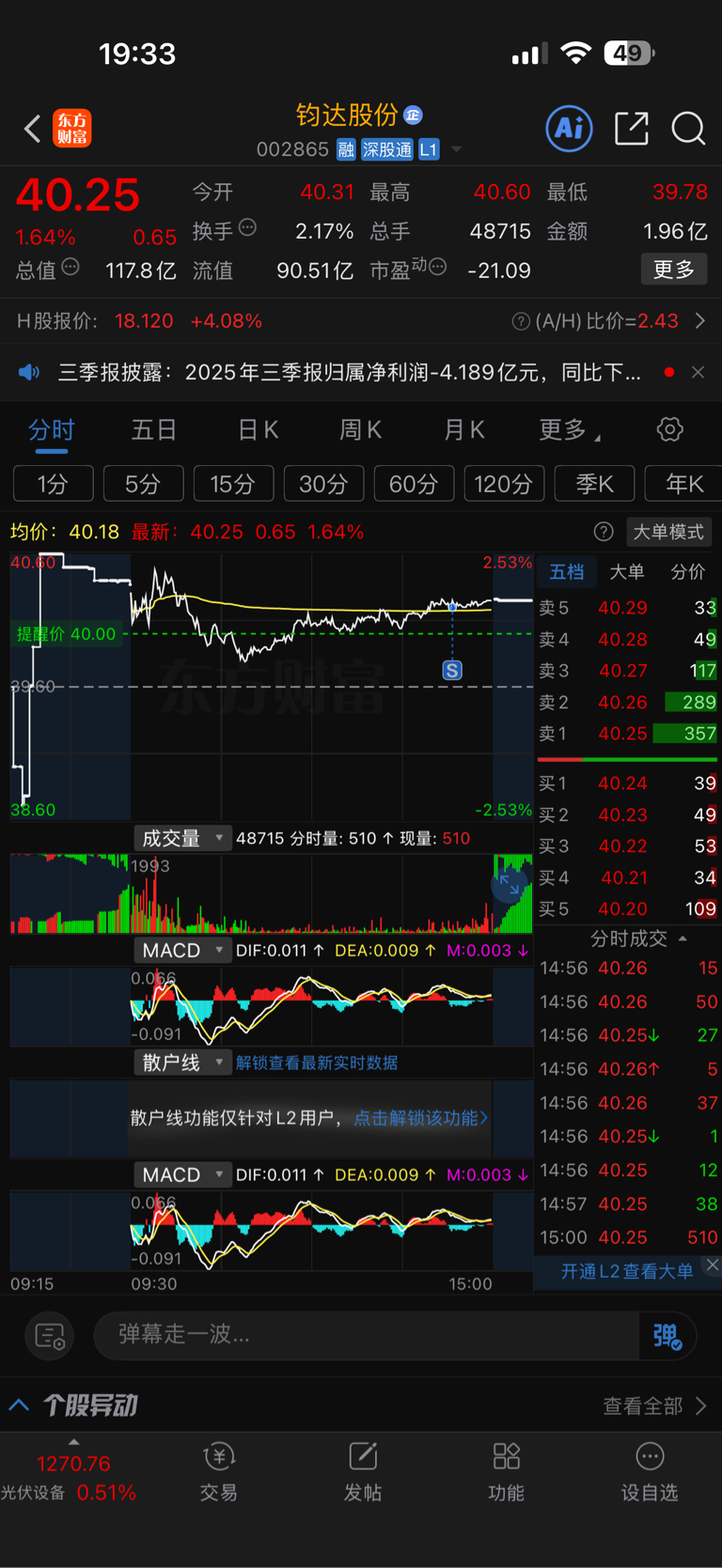Tap the 弹 send barrage icon
722x1568 pixels.
[667, 1335]
